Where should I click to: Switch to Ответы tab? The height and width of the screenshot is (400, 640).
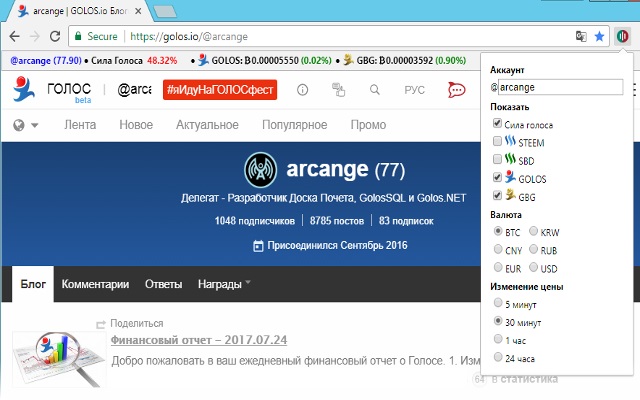tap(163, 284)
